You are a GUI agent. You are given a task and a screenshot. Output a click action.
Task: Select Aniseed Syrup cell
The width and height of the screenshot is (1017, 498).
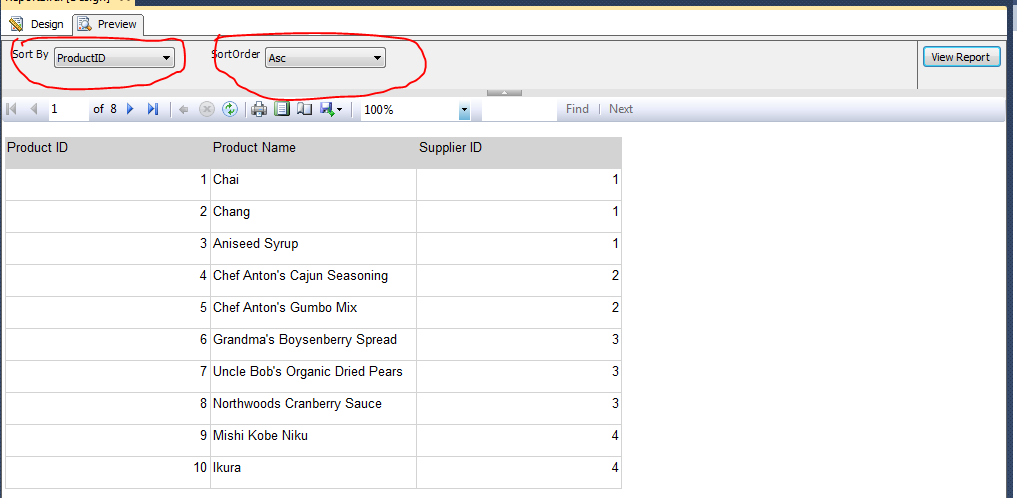tap(313, 248)
